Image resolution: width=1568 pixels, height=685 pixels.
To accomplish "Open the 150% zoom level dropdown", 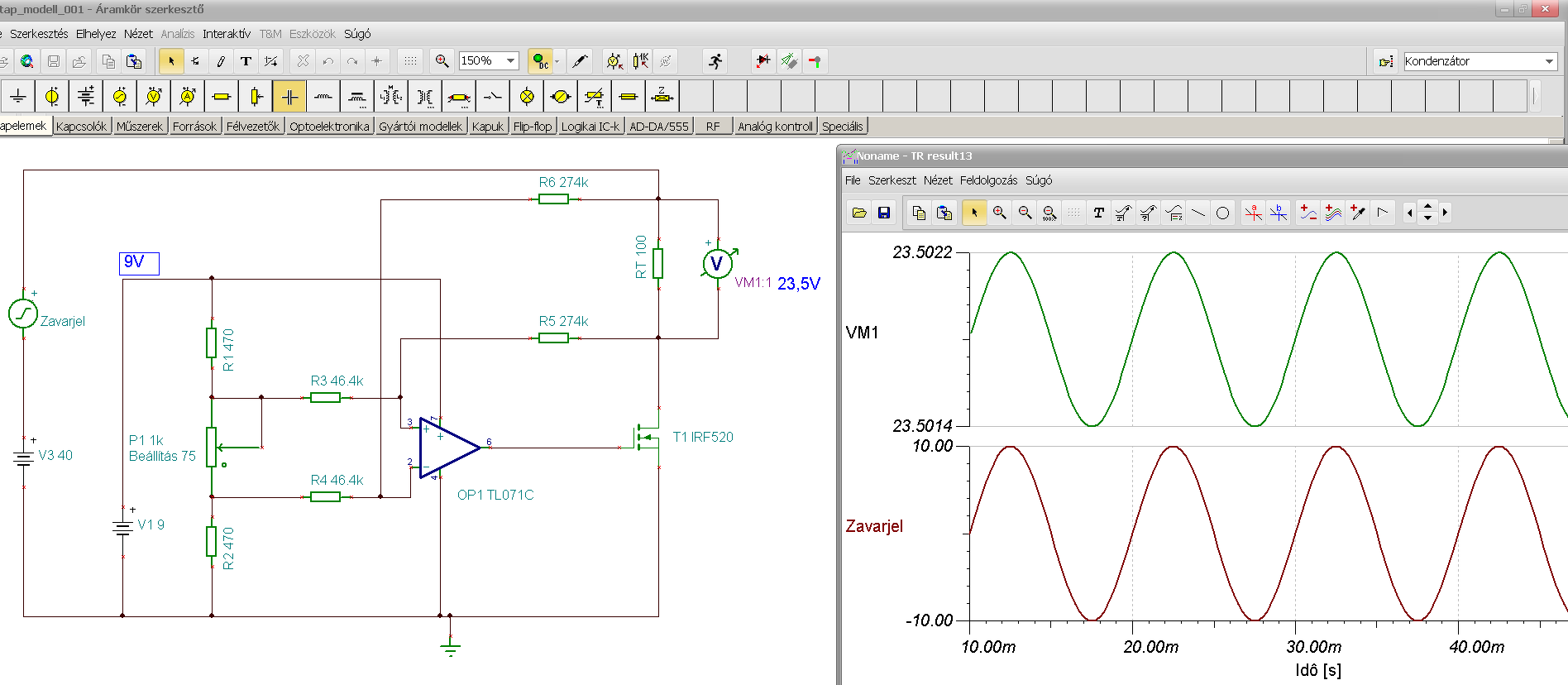I will click(511, 61).
